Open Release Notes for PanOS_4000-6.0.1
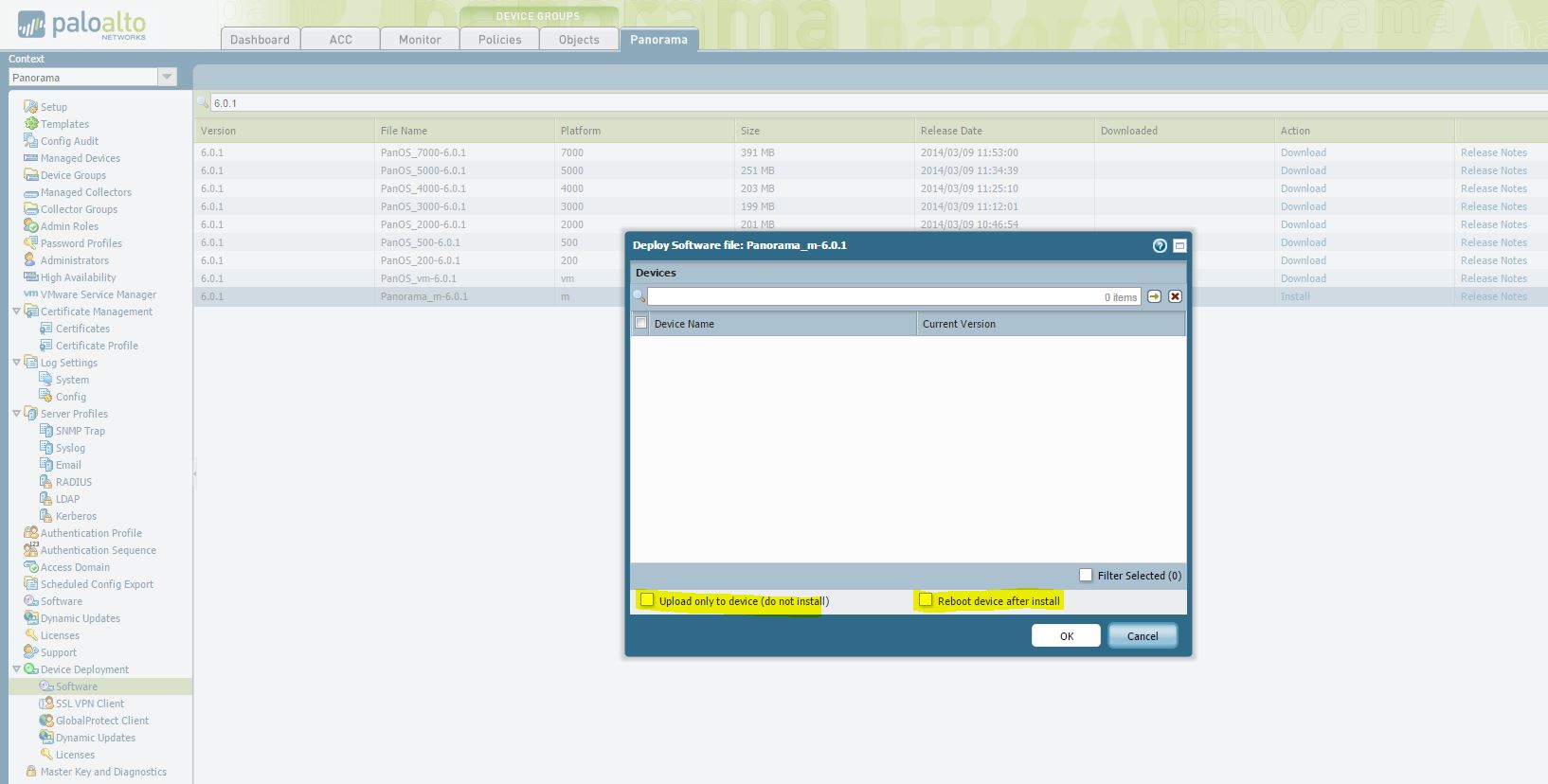Screen dimensions: 1548x784 pyautogui.click(x=1494, y=188)
